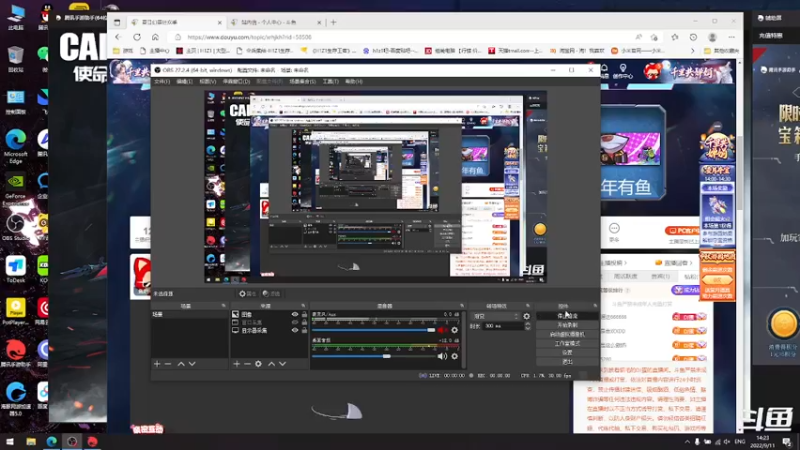Viewport: 800px width, 450px height.
Task: Remove the selected scene with the minus icon
Action: pyautogui.click(x=168, y=364)
